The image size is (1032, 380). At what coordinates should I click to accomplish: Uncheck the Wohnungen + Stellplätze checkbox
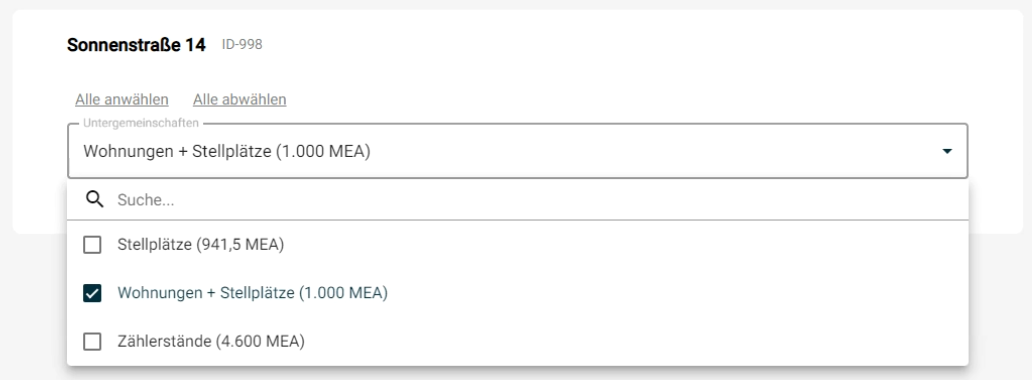(x=92, y=293)
